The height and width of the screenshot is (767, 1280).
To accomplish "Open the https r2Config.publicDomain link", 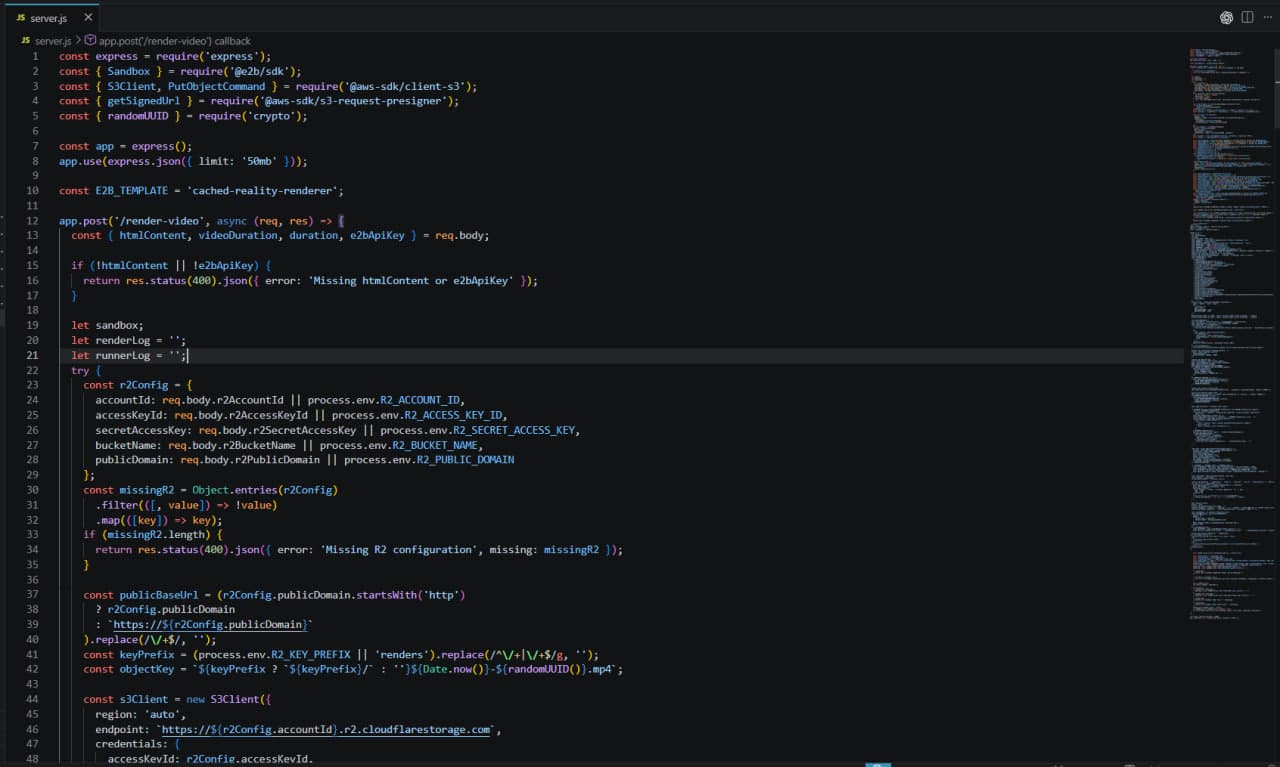I will [210, 625].
